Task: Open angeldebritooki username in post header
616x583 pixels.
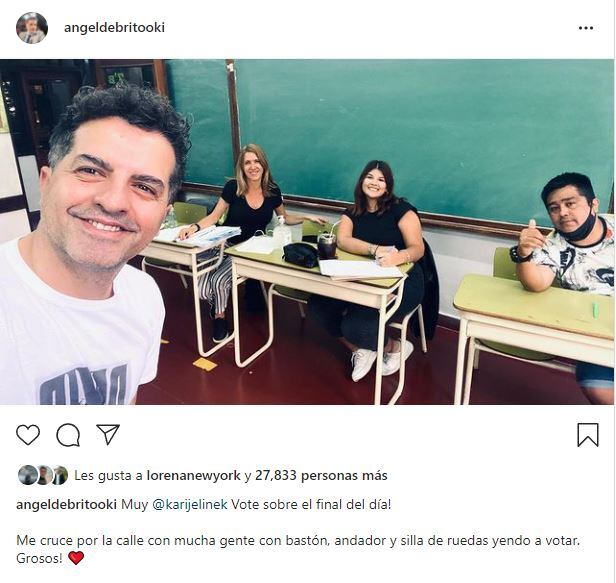Action: (x=114, y=28)
